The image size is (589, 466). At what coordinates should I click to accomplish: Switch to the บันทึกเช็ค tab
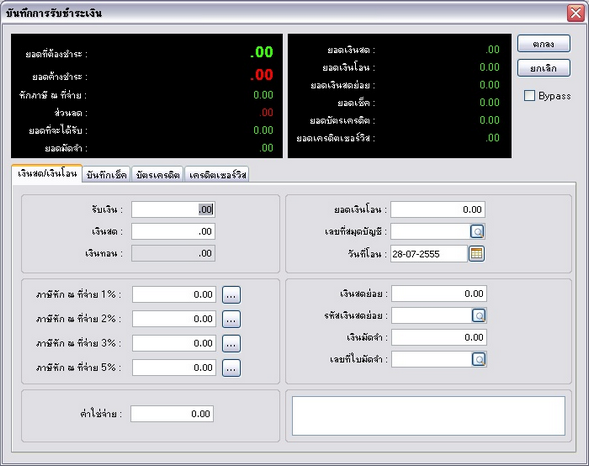click(x=106, y=175)
